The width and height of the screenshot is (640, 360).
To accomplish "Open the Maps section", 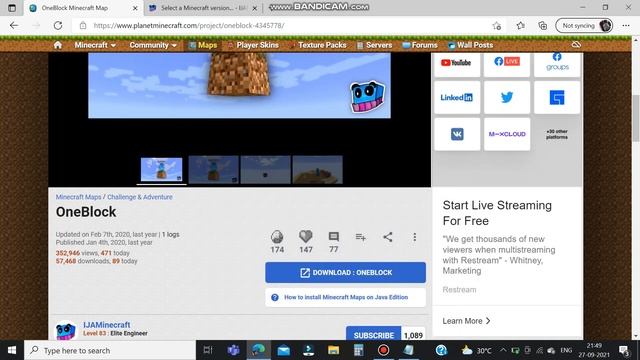I will [x=203, y=45].
